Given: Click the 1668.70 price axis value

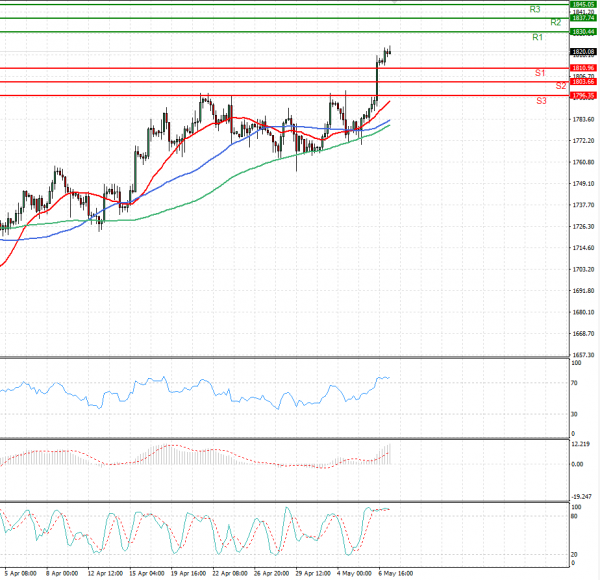Looking at the screenshot, I should 583,334.
